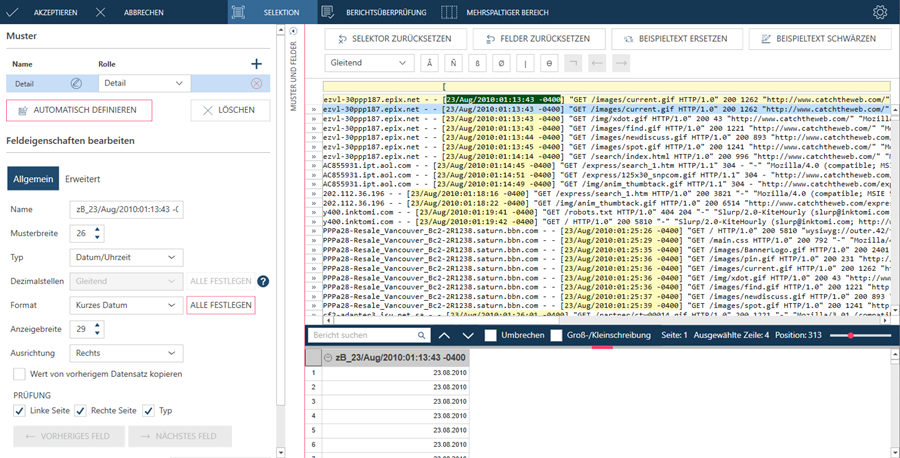This screenshot has height=458, width=900.
Task: Click the Akzeptieren checkmark icon
Action: [x=11, y=12]
